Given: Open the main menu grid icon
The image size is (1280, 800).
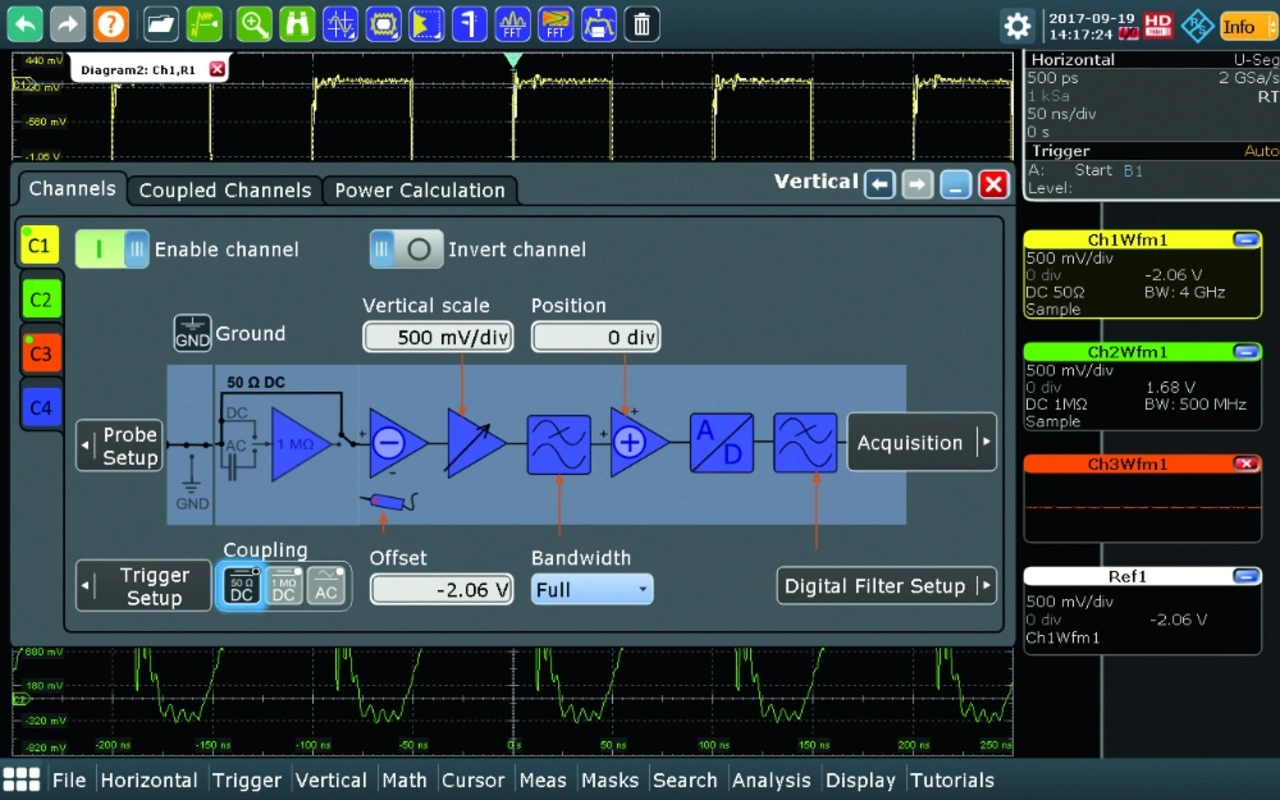Looking at the screenshot, I should pyautogui.click(x=21, y=780).
